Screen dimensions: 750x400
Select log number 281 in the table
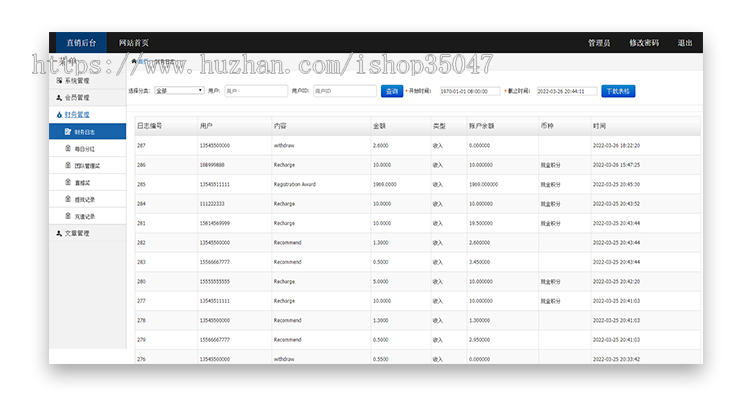pos(142,223)
